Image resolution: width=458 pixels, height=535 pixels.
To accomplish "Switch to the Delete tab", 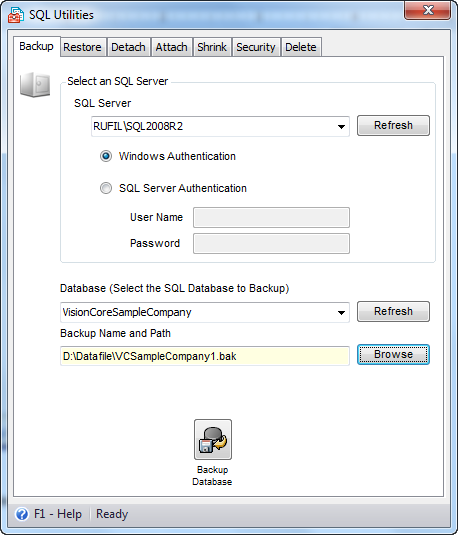I will (301, 47).
